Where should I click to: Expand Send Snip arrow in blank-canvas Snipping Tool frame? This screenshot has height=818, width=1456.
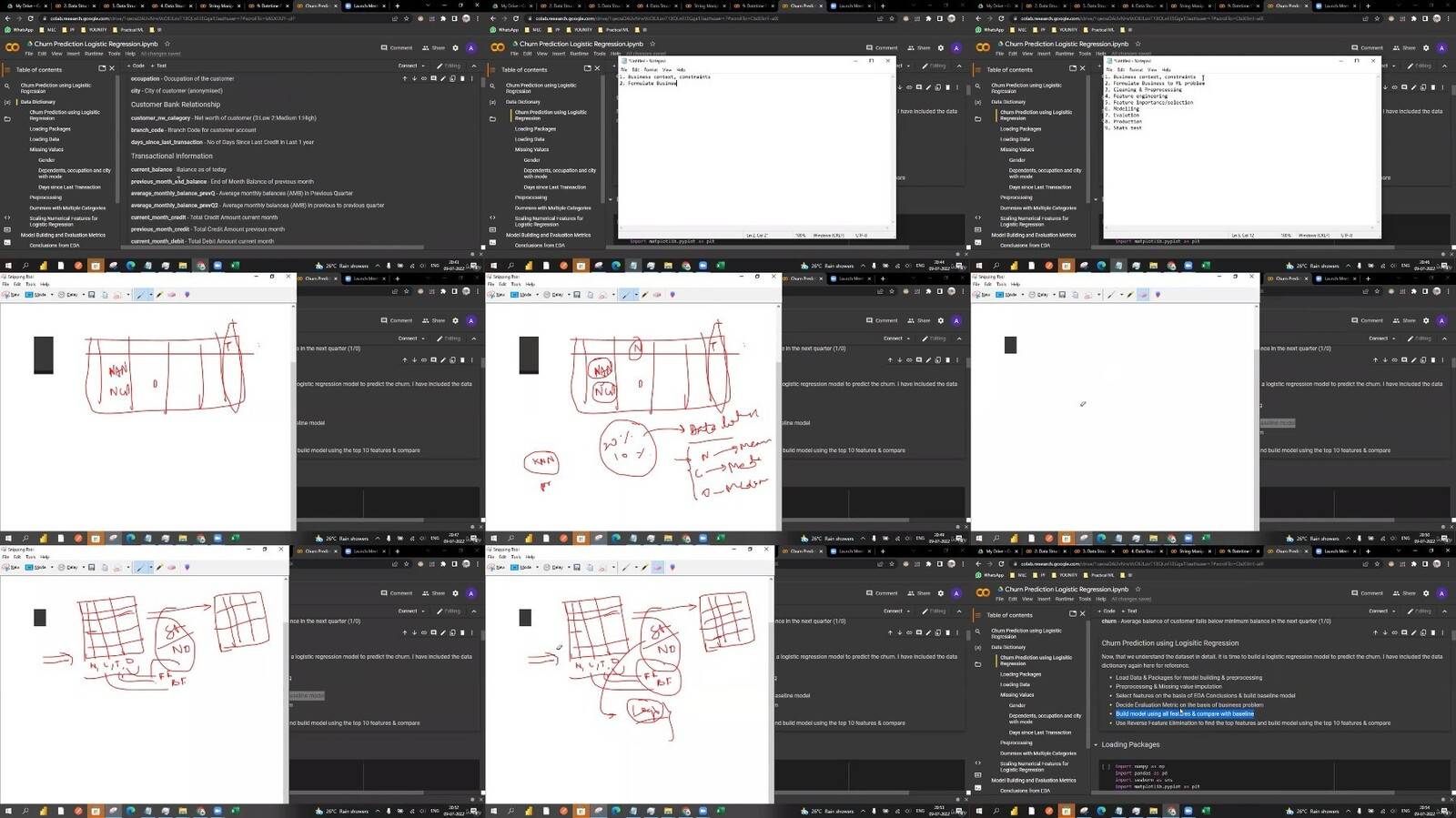pyautogui.click(x=1099, y=295)
